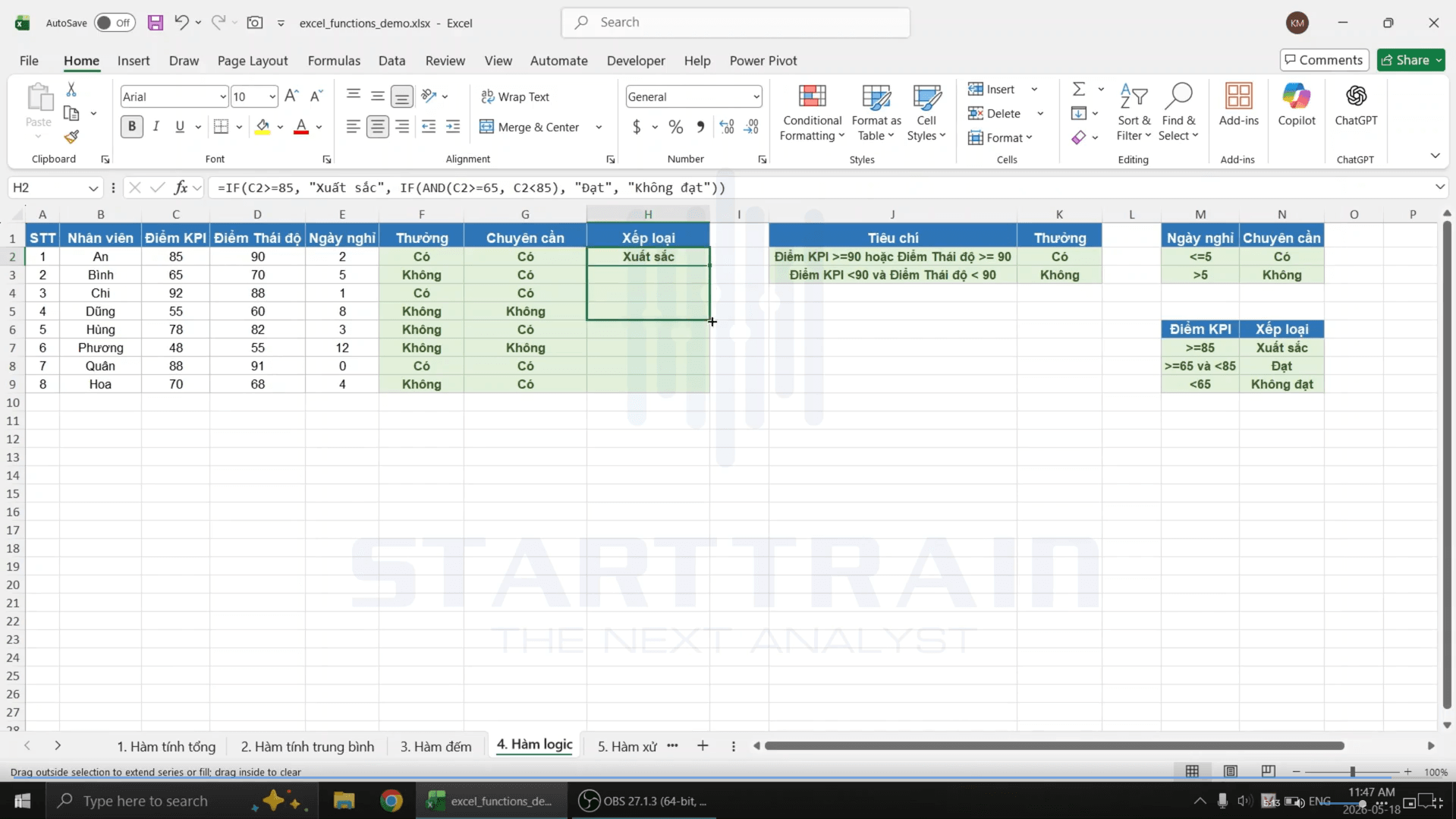This screenshot has width=1456, height=819.
Task: Toggle Italic formatting
Action: (x=156, y=127)
